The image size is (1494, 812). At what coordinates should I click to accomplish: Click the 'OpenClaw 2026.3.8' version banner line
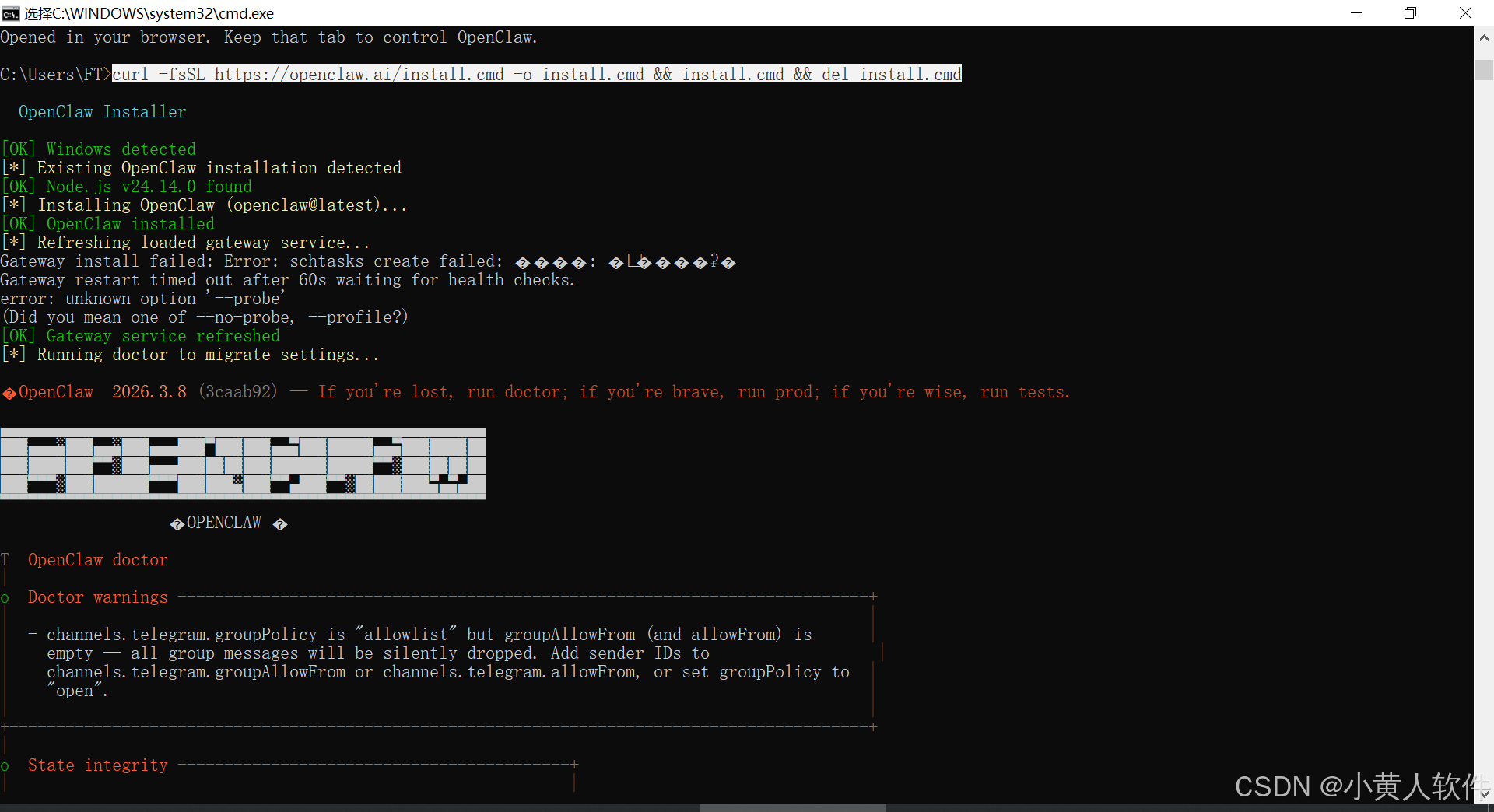point(535,392)
